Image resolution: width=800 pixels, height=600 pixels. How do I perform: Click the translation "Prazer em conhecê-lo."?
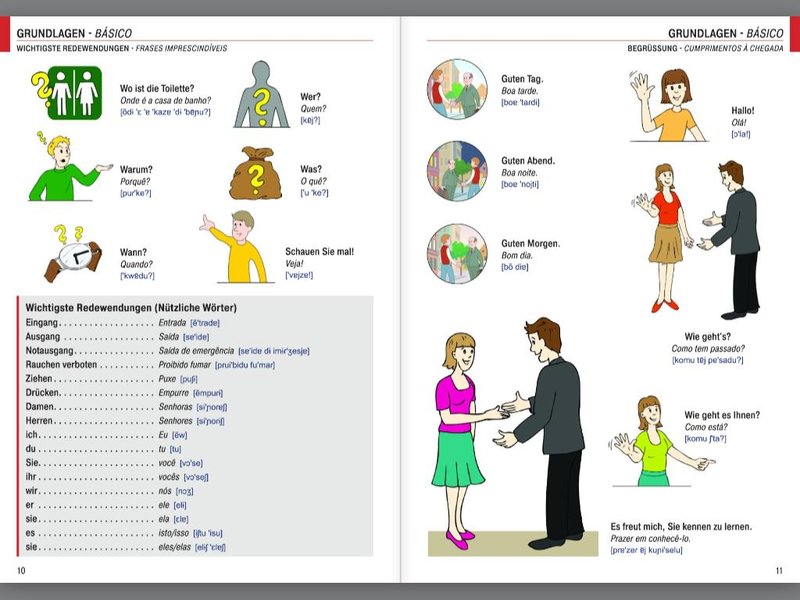(x=651, y=539)
